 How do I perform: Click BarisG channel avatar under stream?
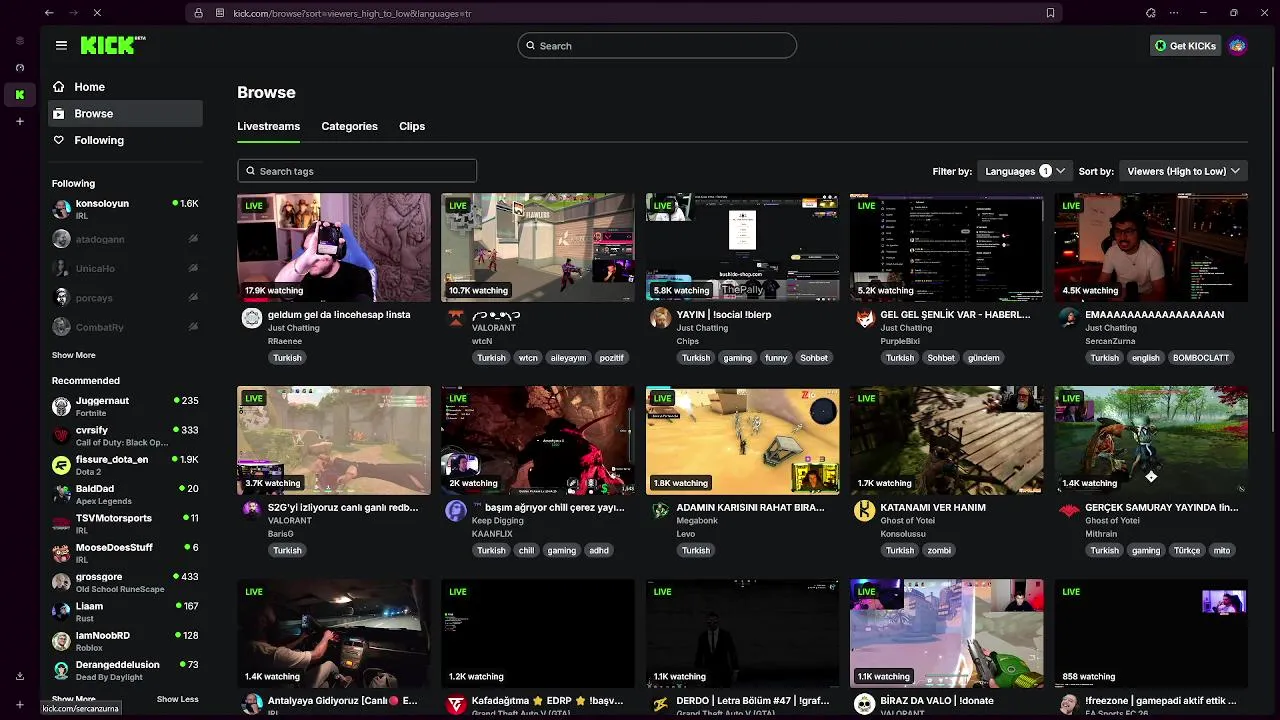[x=252, y=511]
